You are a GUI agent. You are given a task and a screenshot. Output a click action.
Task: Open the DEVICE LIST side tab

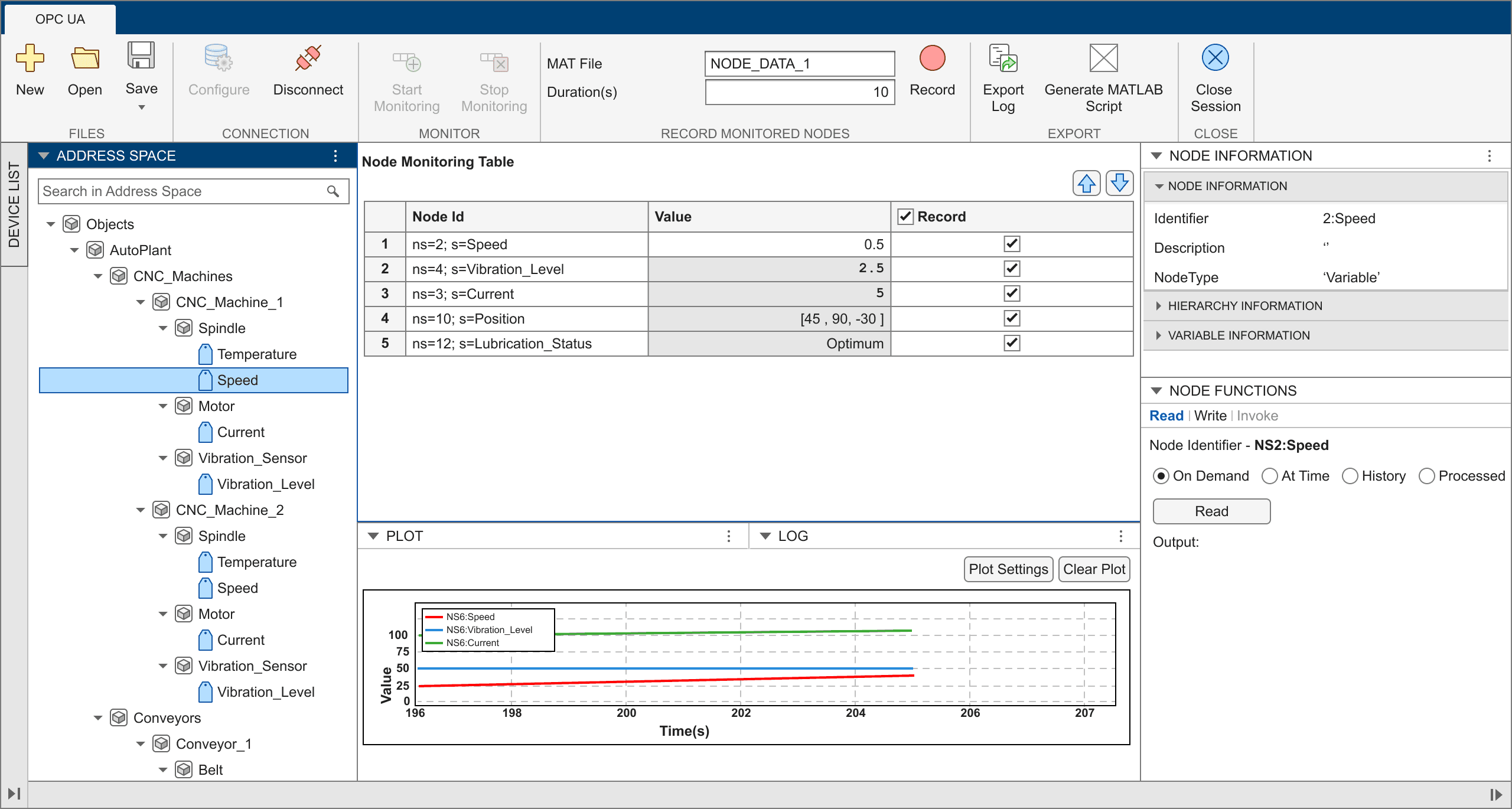14,204
